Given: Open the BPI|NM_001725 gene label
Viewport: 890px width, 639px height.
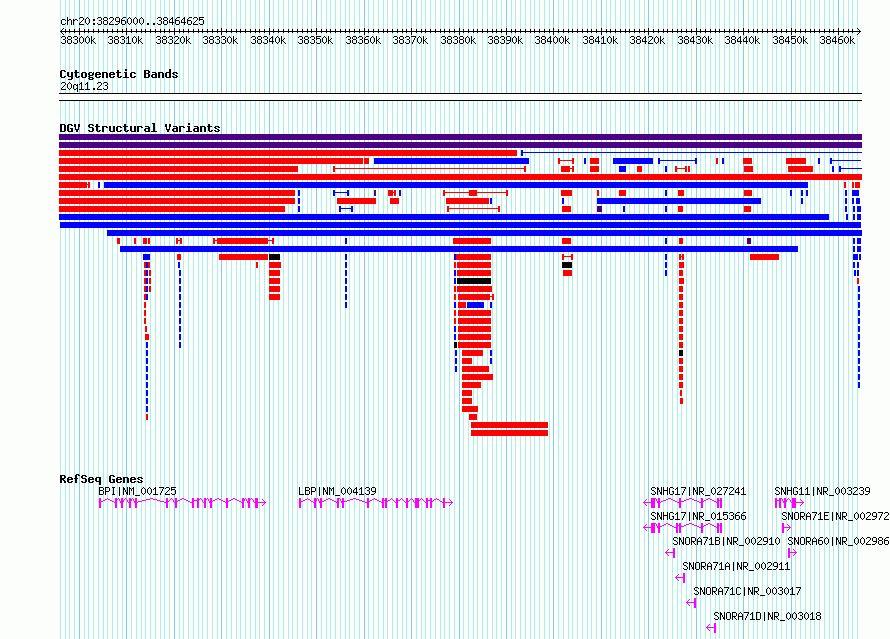Looking at the screenshot, I should coord(137,491).
